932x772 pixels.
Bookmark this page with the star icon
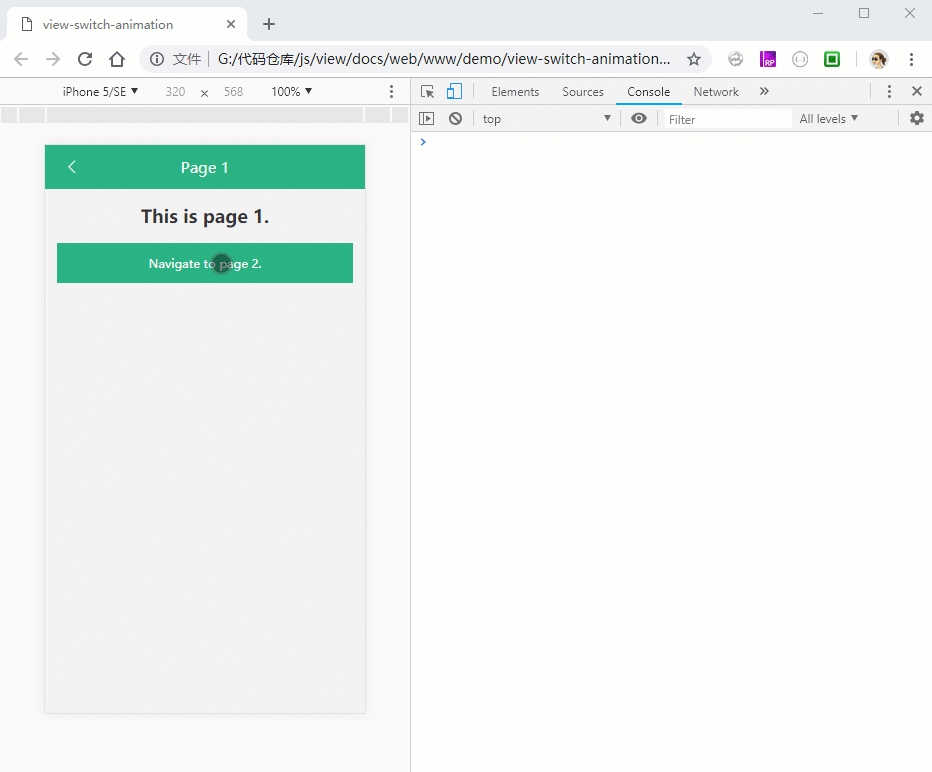coord(694,59)
